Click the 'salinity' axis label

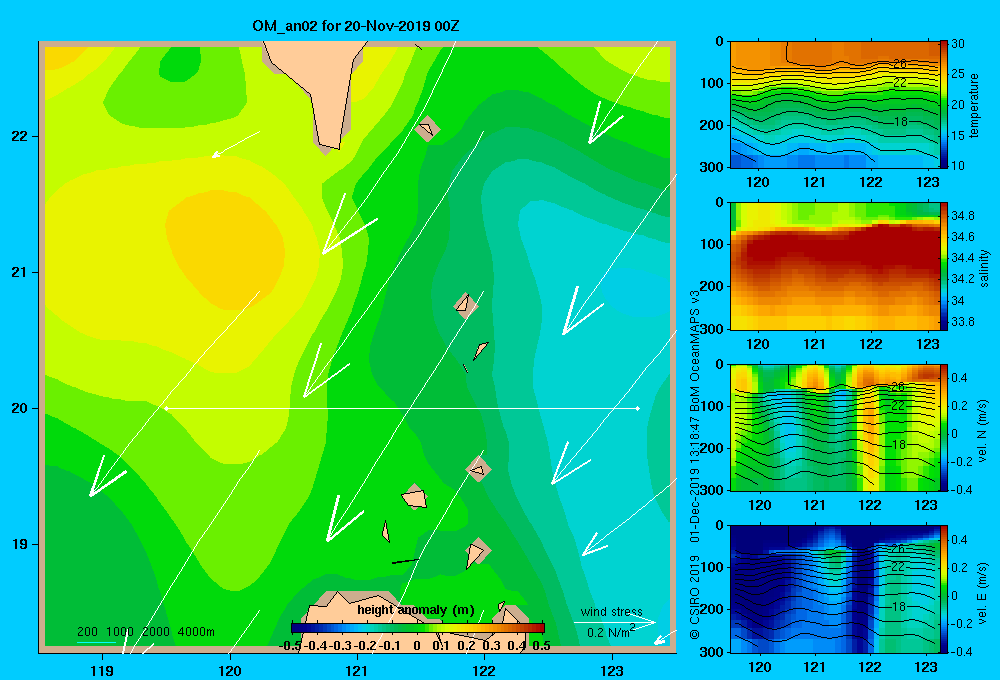tap(985, 268)
